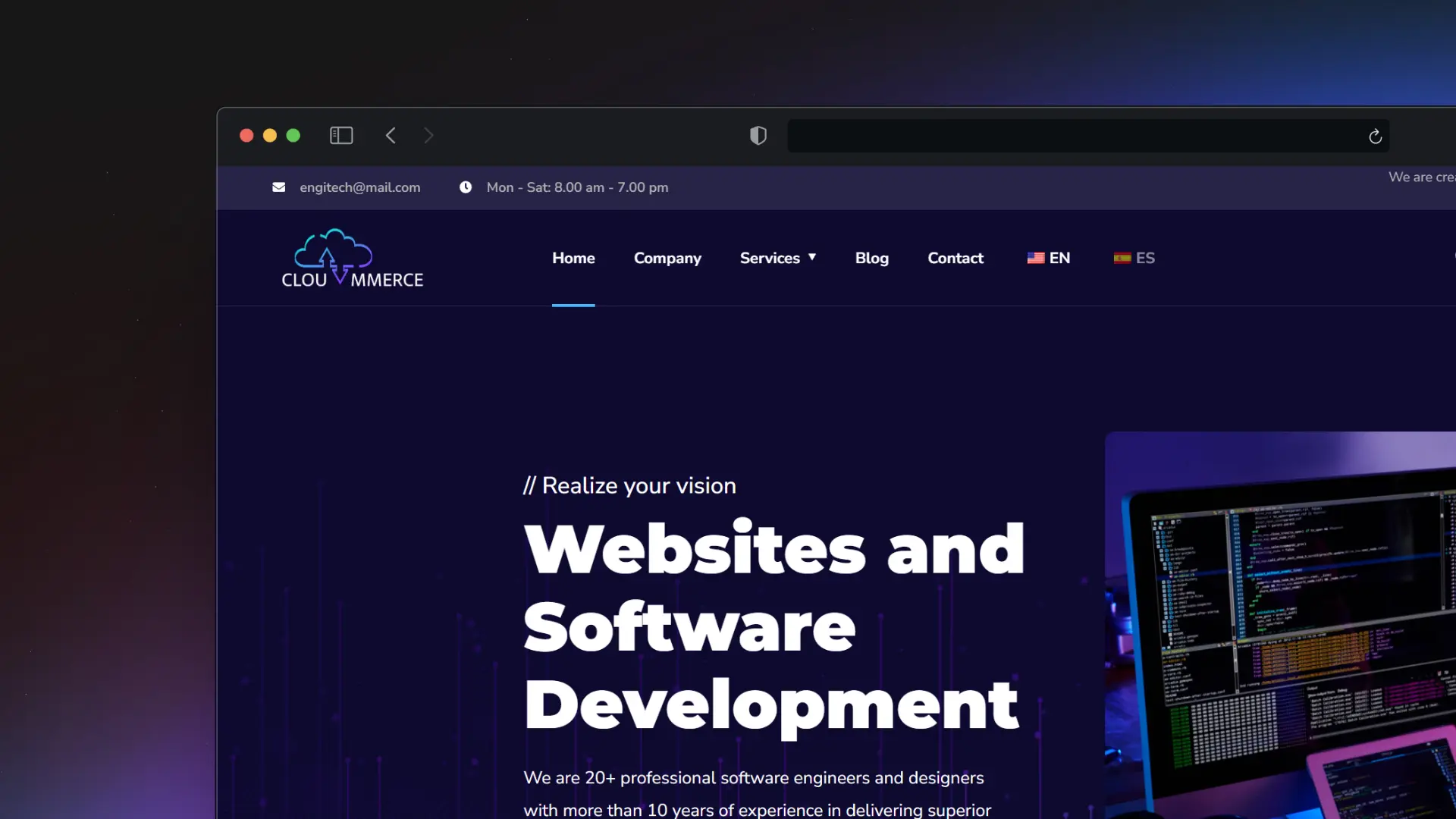Open the Contact menu item
Screen dimensions: 1456x819
tap(955, 258)
